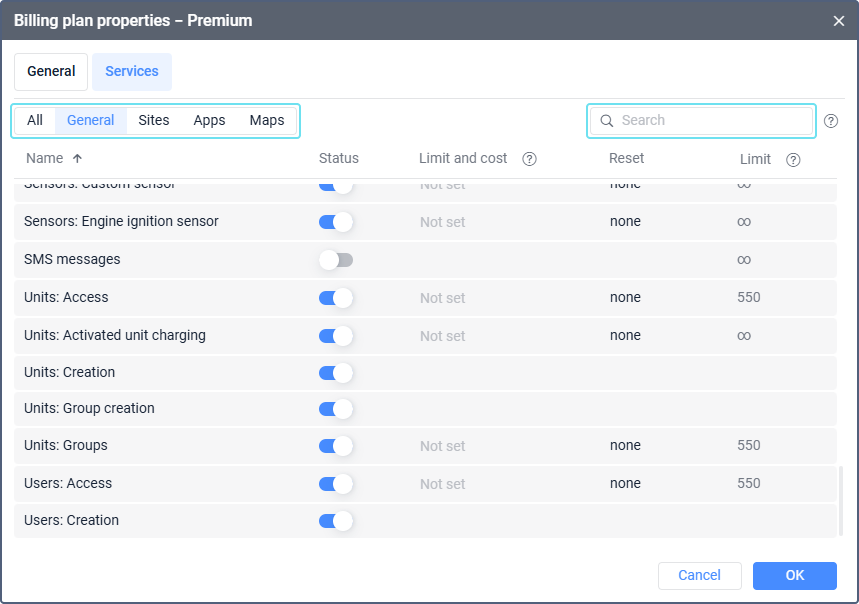This screenshot has width=859, height=604.
Task: Show All services filter
Action: (35, 121)
